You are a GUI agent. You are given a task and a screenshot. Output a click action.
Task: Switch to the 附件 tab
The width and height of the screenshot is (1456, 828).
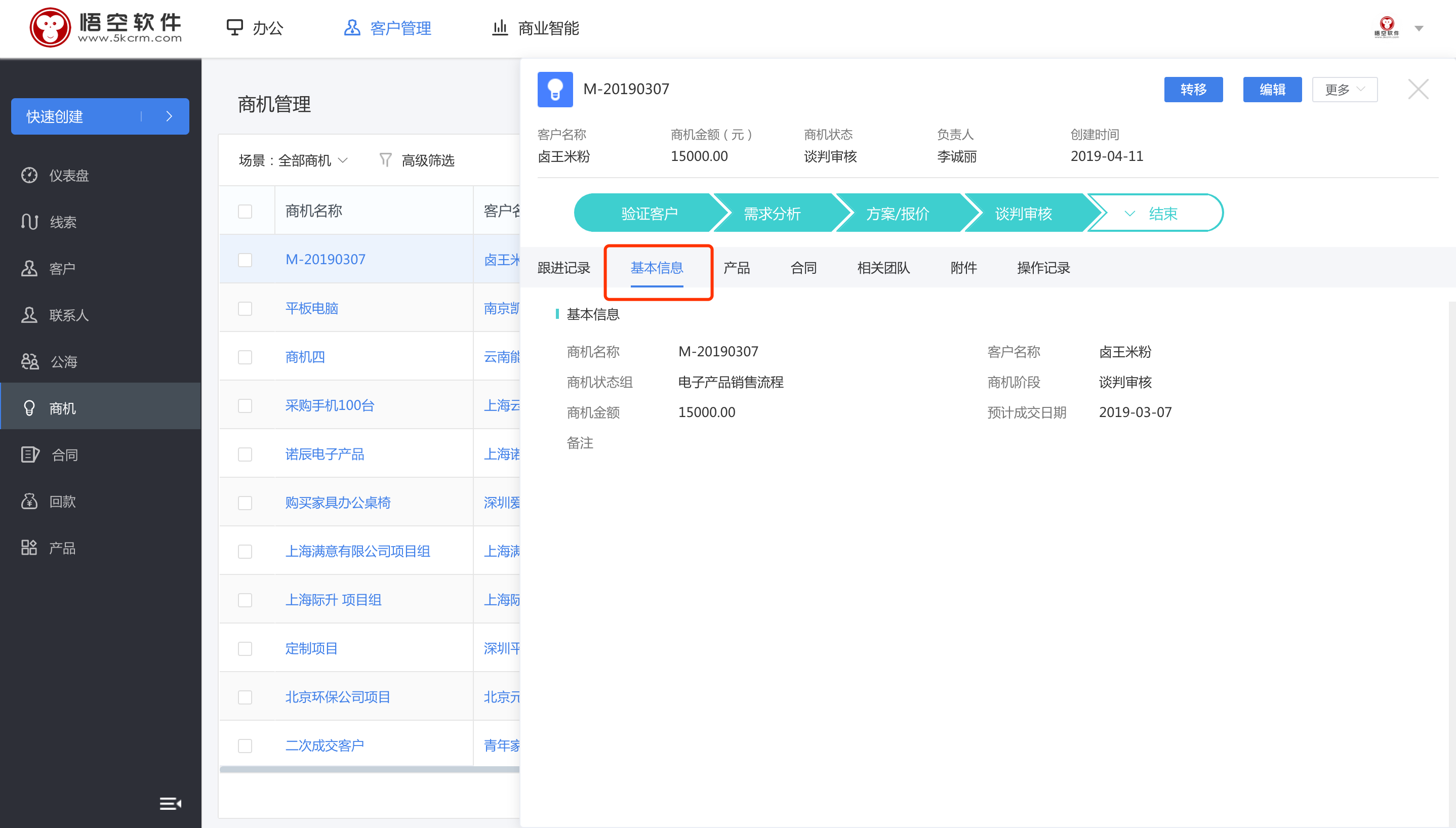(963, 268)
